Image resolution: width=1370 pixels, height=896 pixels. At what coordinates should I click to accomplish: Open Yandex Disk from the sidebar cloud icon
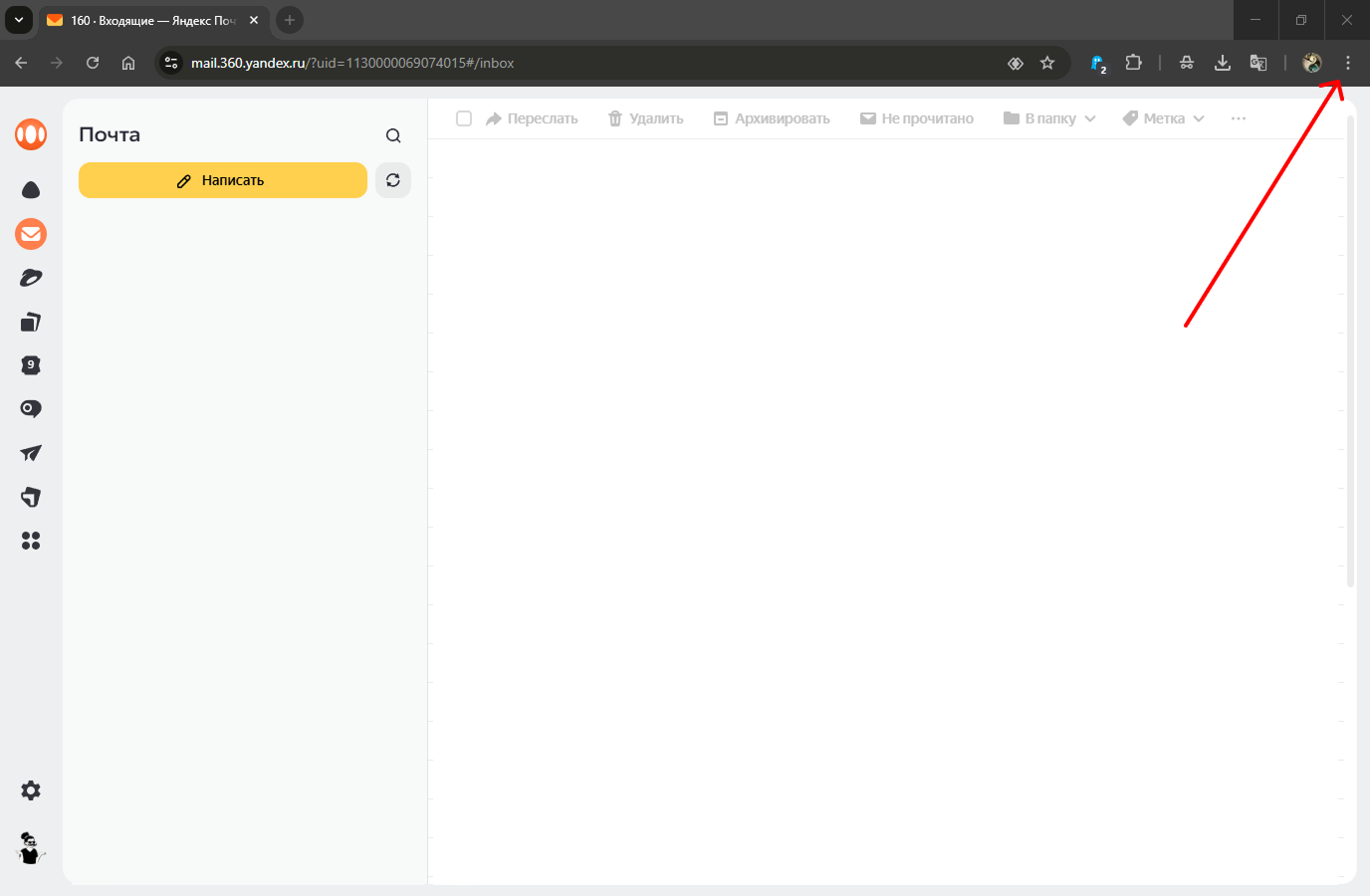pos(31,190)
